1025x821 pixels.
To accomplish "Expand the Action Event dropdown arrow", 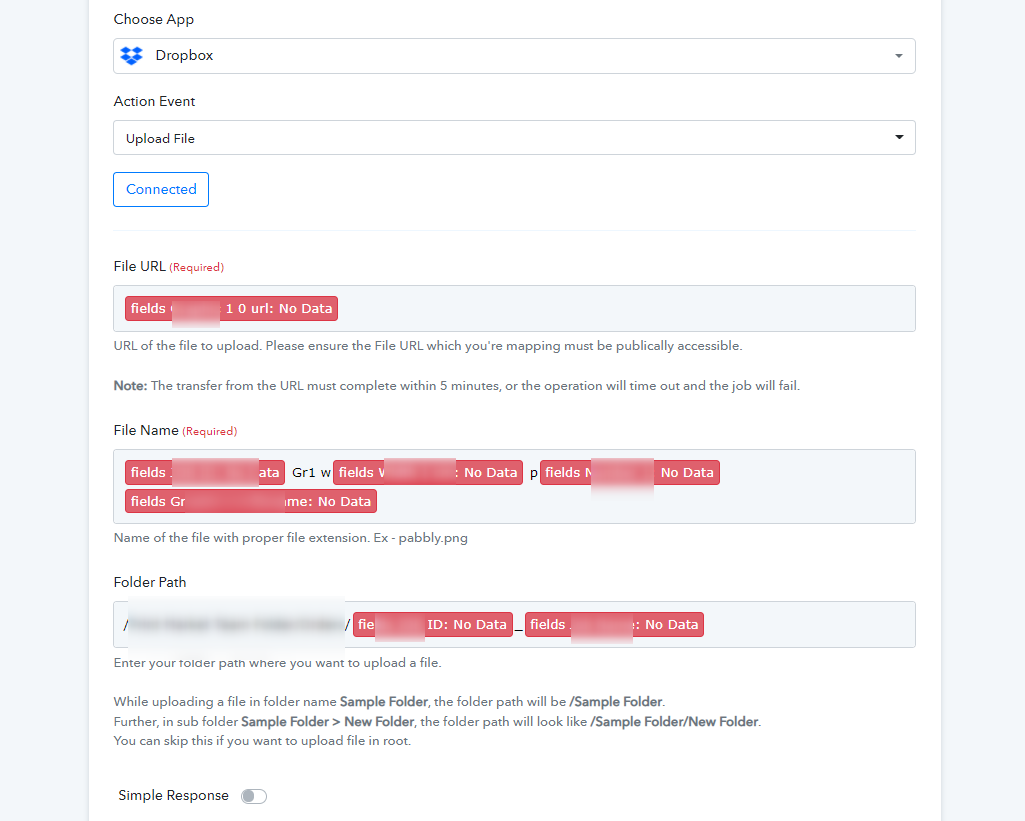I will 899,137.
